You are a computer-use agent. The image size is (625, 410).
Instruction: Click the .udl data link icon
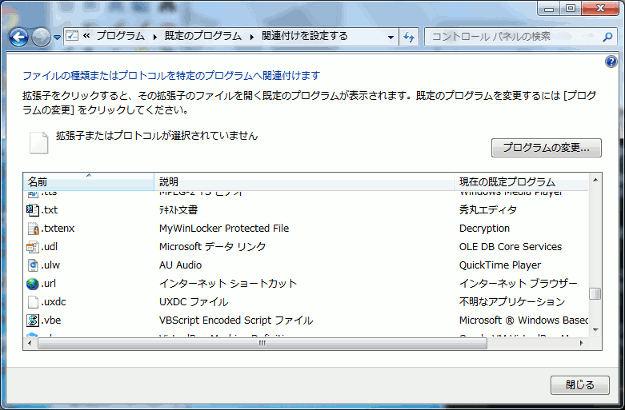[33, 247]
